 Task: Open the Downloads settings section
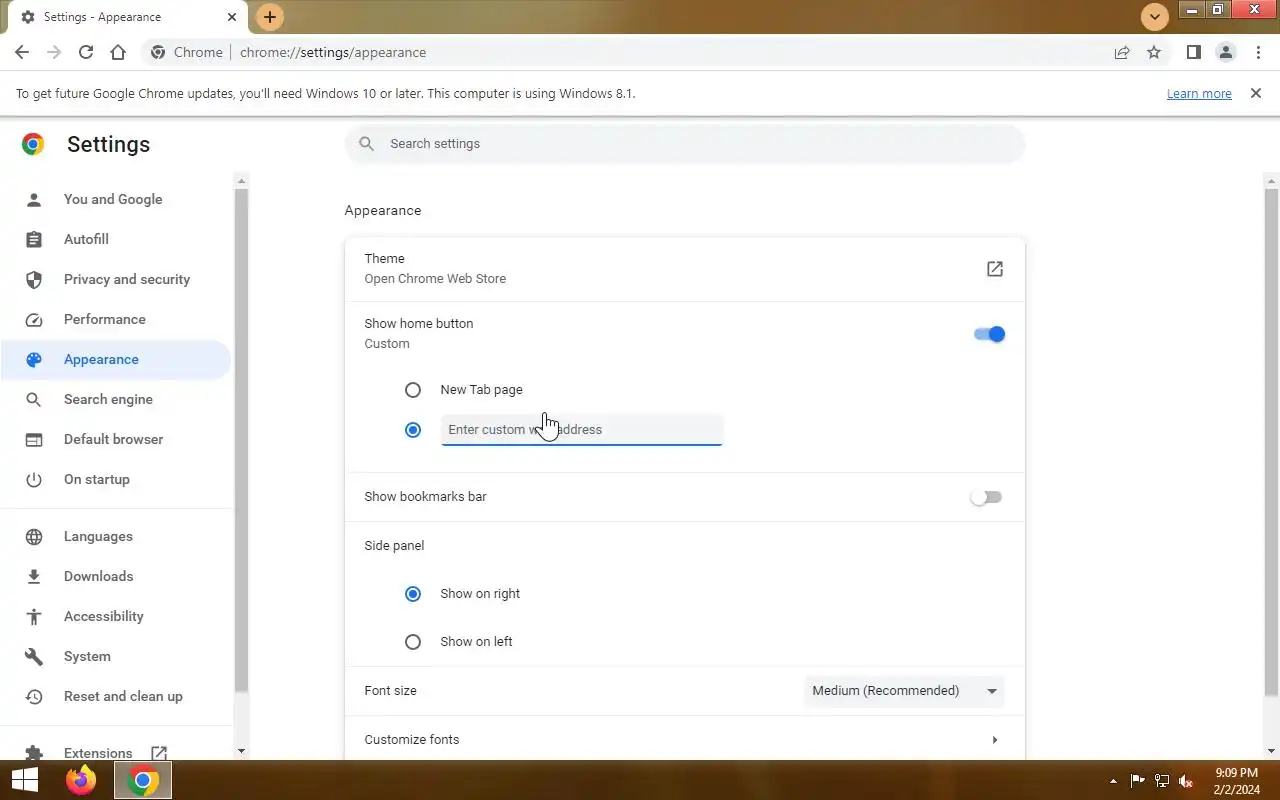point(116,576)
